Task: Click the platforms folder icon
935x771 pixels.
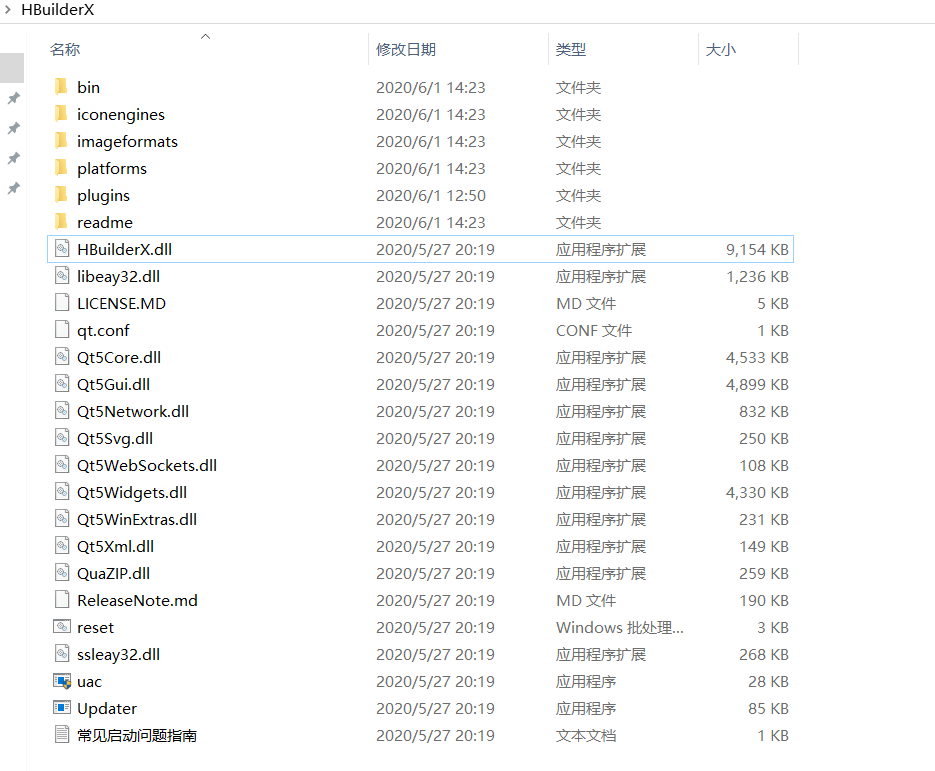Action: pos(61,168)
